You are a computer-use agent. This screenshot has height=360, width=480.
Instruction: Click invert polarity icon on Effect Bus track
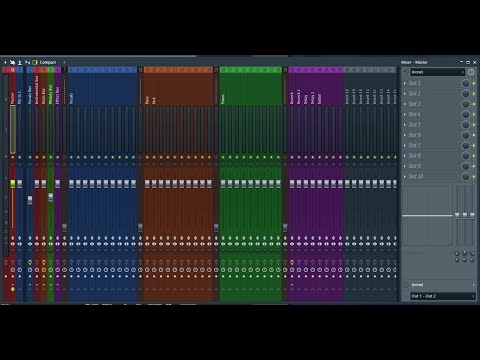click(x=58, y=238)
